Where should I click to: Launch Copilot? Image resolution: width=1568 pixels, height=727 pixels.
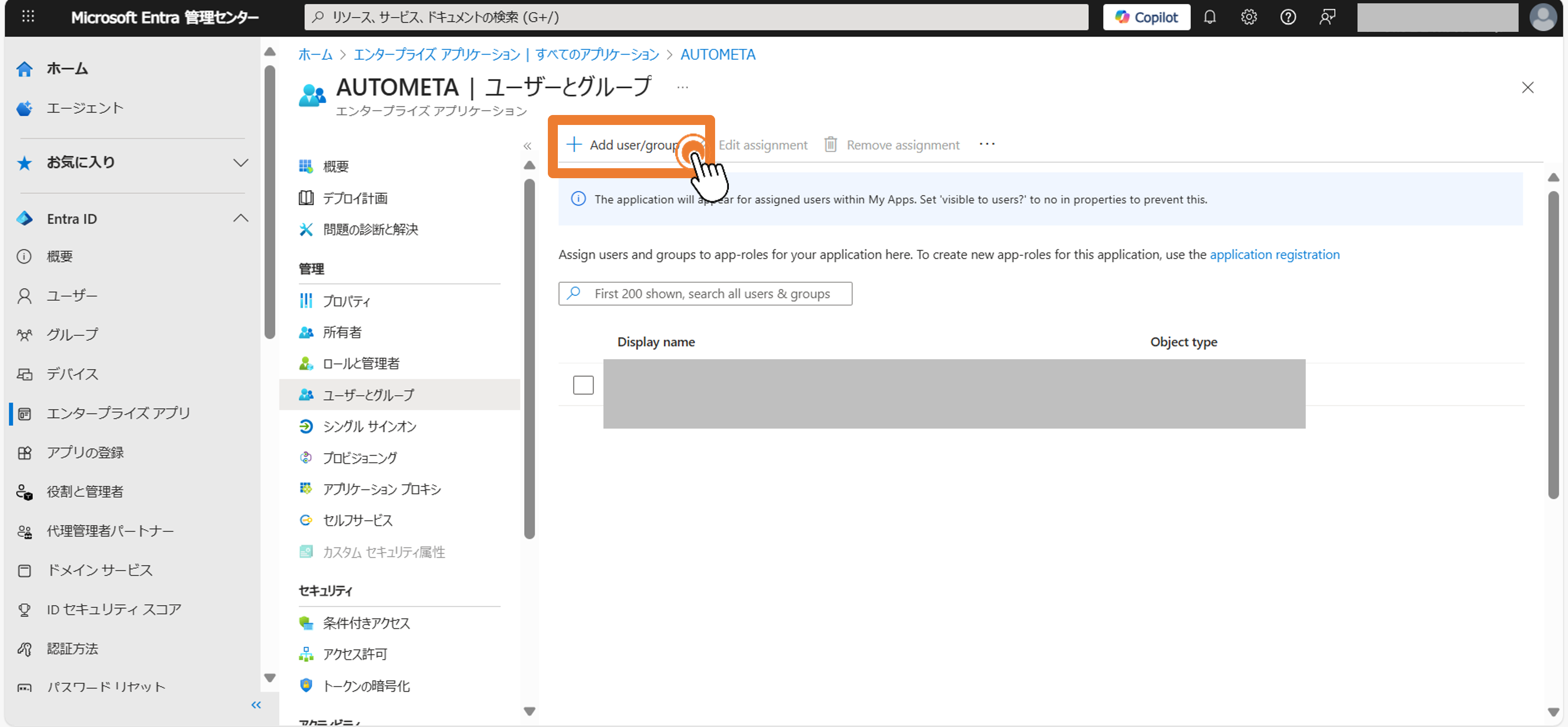tap(1146, 17)
